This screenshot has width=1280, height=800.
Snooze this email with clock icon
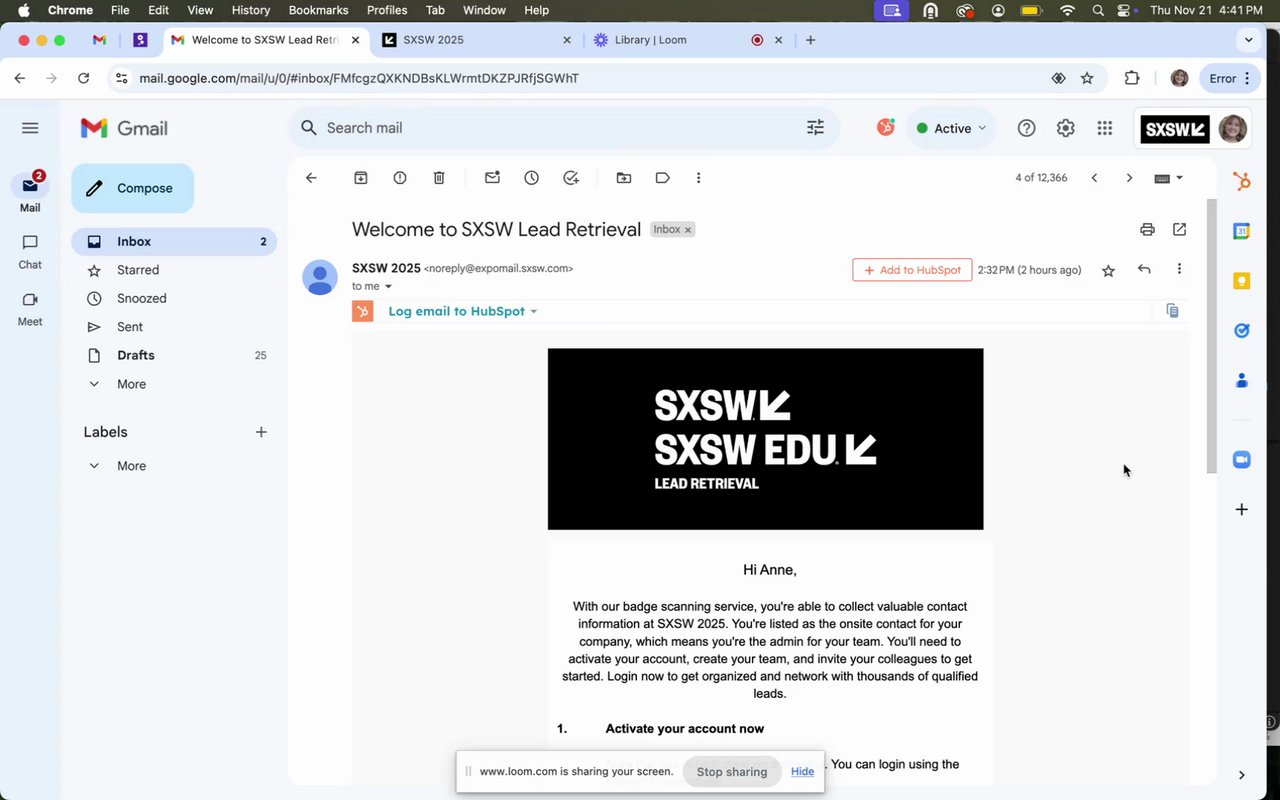[532, 178]
